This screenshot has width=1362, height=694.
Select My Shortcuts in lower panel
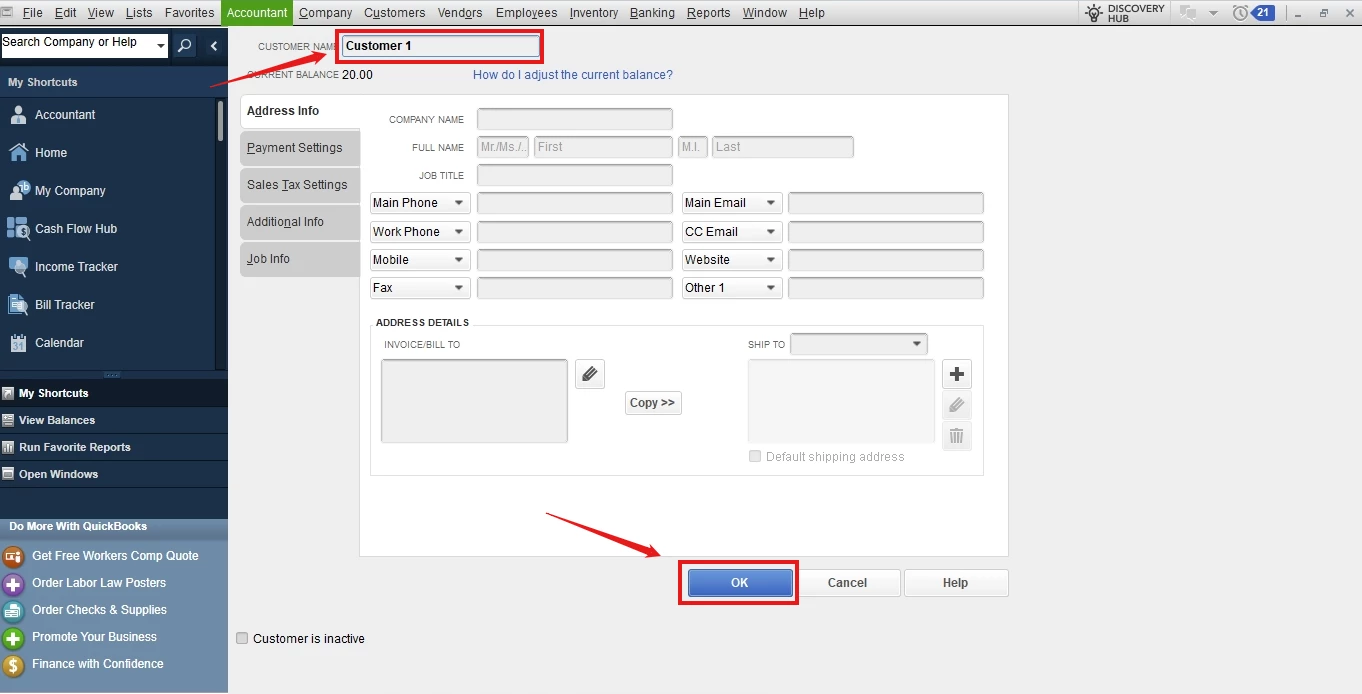click(x=114, y=393)
